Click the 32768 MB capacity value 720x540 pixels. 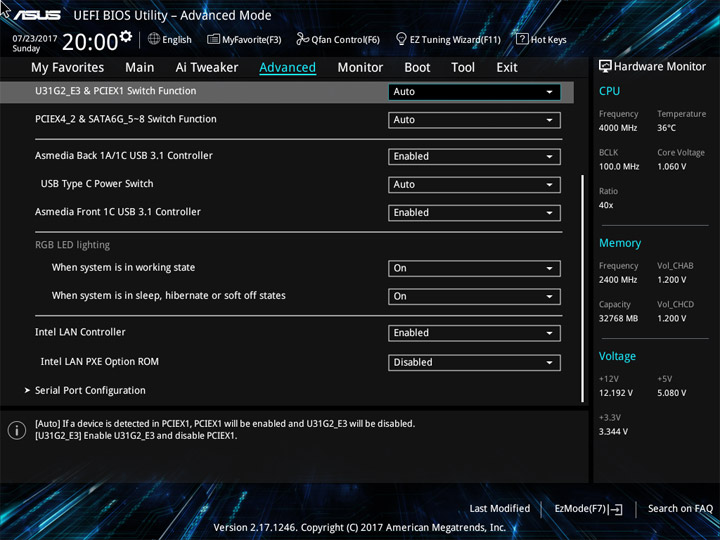coord(618,319)
